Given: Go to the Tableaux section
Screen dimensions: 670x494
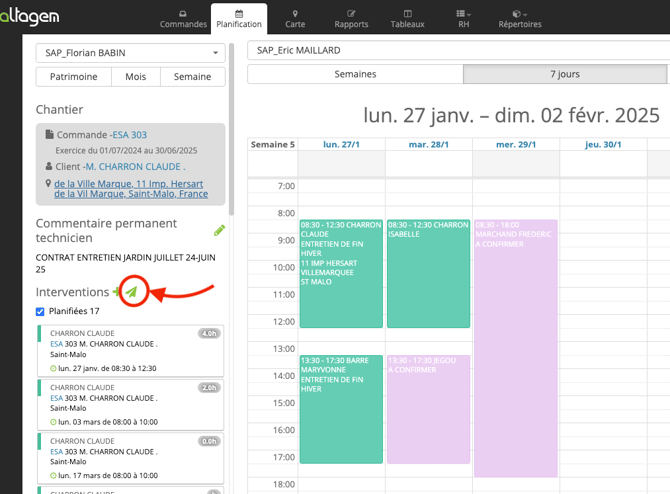Looking at the screenshot, I should pos(407,18).
